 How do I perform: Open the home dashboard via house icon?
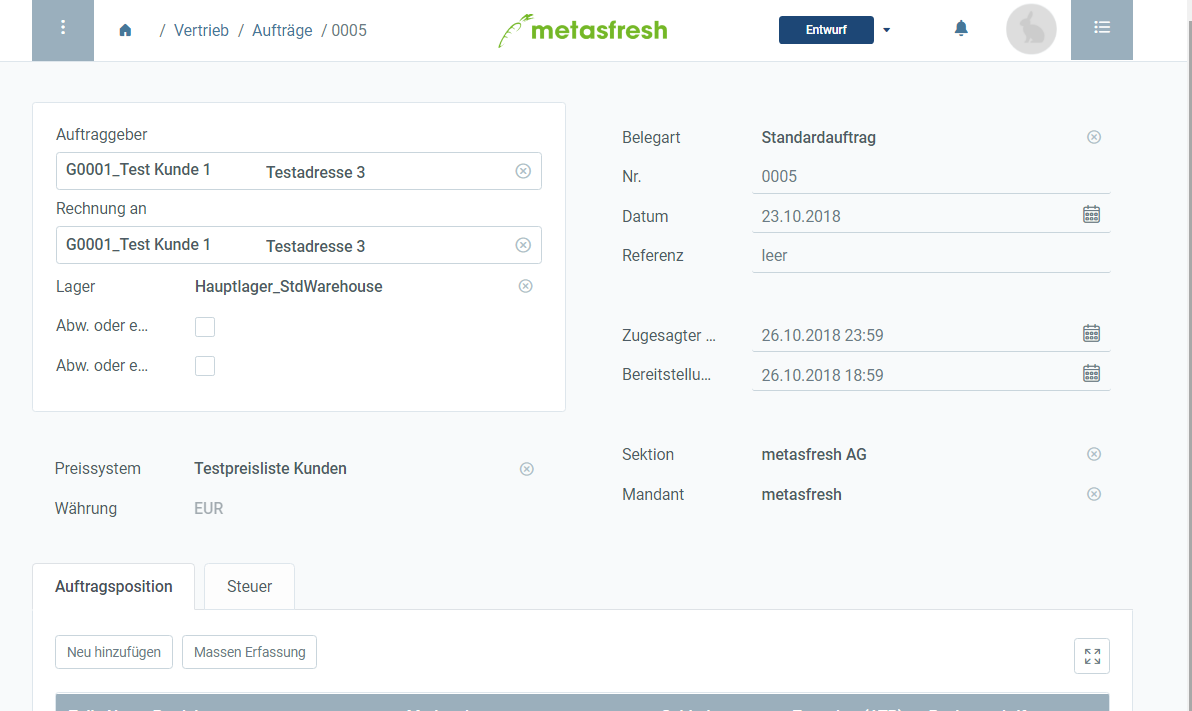[x=125, y=30]
